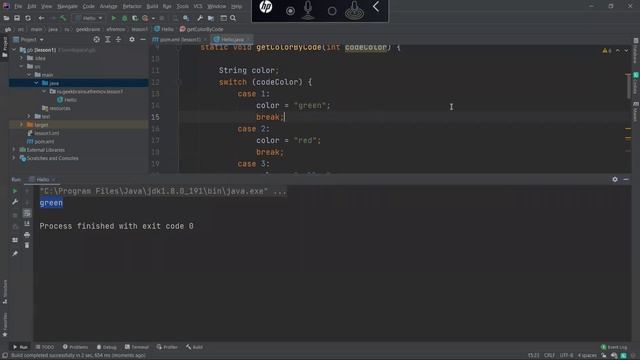Click the warnings indicator in editor corner
This screenshot has width=640, height=360.
(x=607, y=51)
